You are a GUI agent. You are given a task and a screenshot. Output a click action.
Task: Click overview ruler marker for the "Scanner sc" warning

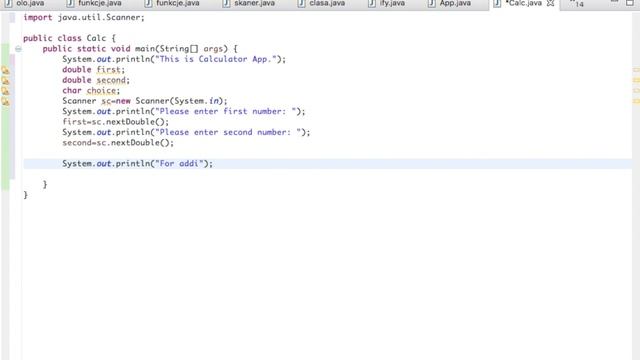[x=636, y=101]
